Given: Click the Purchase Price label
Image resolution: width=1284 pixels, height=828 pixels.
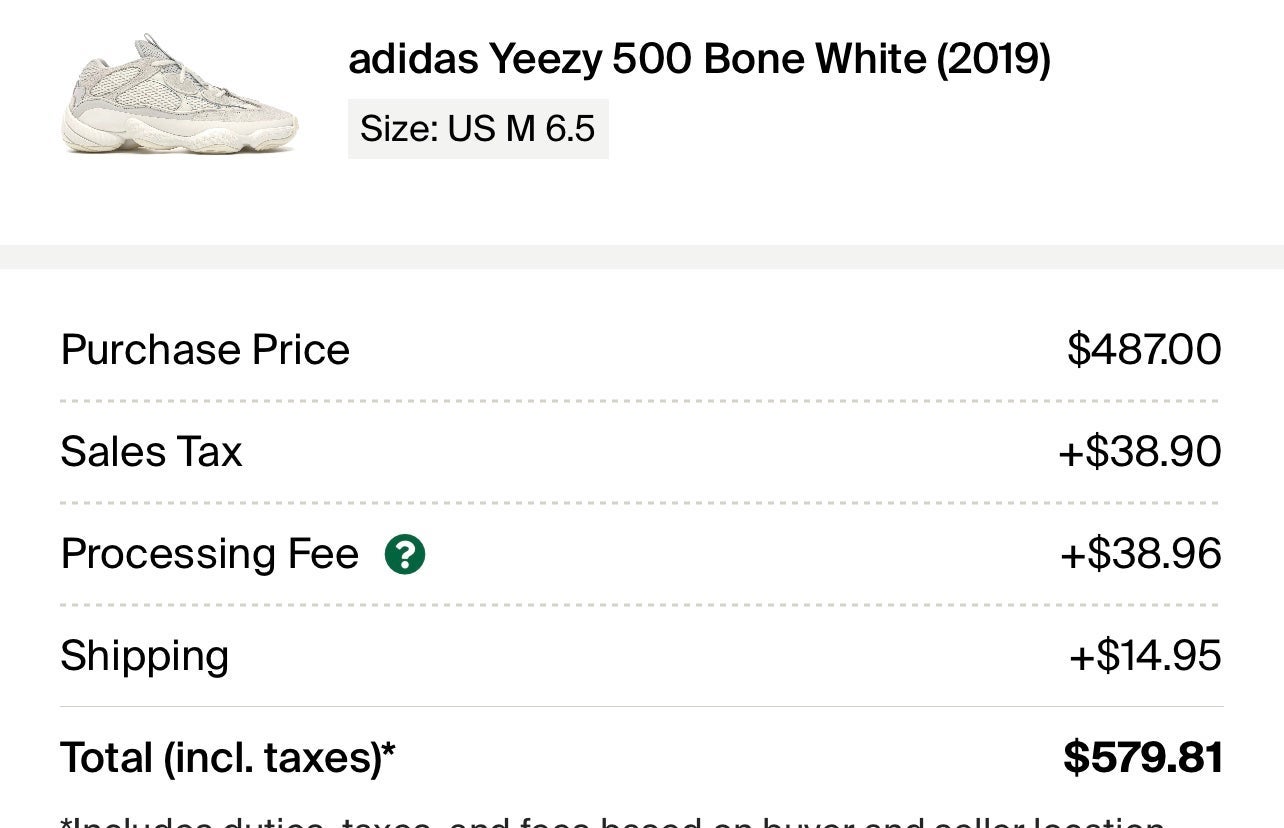Looking at the screenshot, I should click(x=205, y=350).
